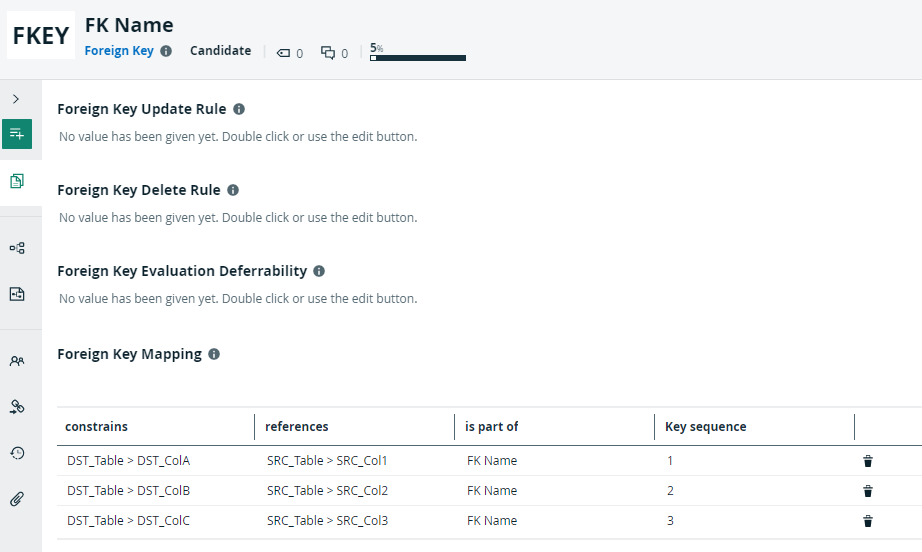
Task: Delete the DST_ColA mapping row
Action: 868,461
